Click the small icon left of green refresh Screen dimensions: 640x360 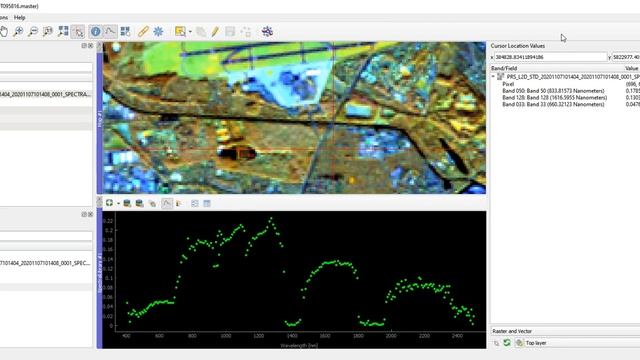[x=496, y=343]
